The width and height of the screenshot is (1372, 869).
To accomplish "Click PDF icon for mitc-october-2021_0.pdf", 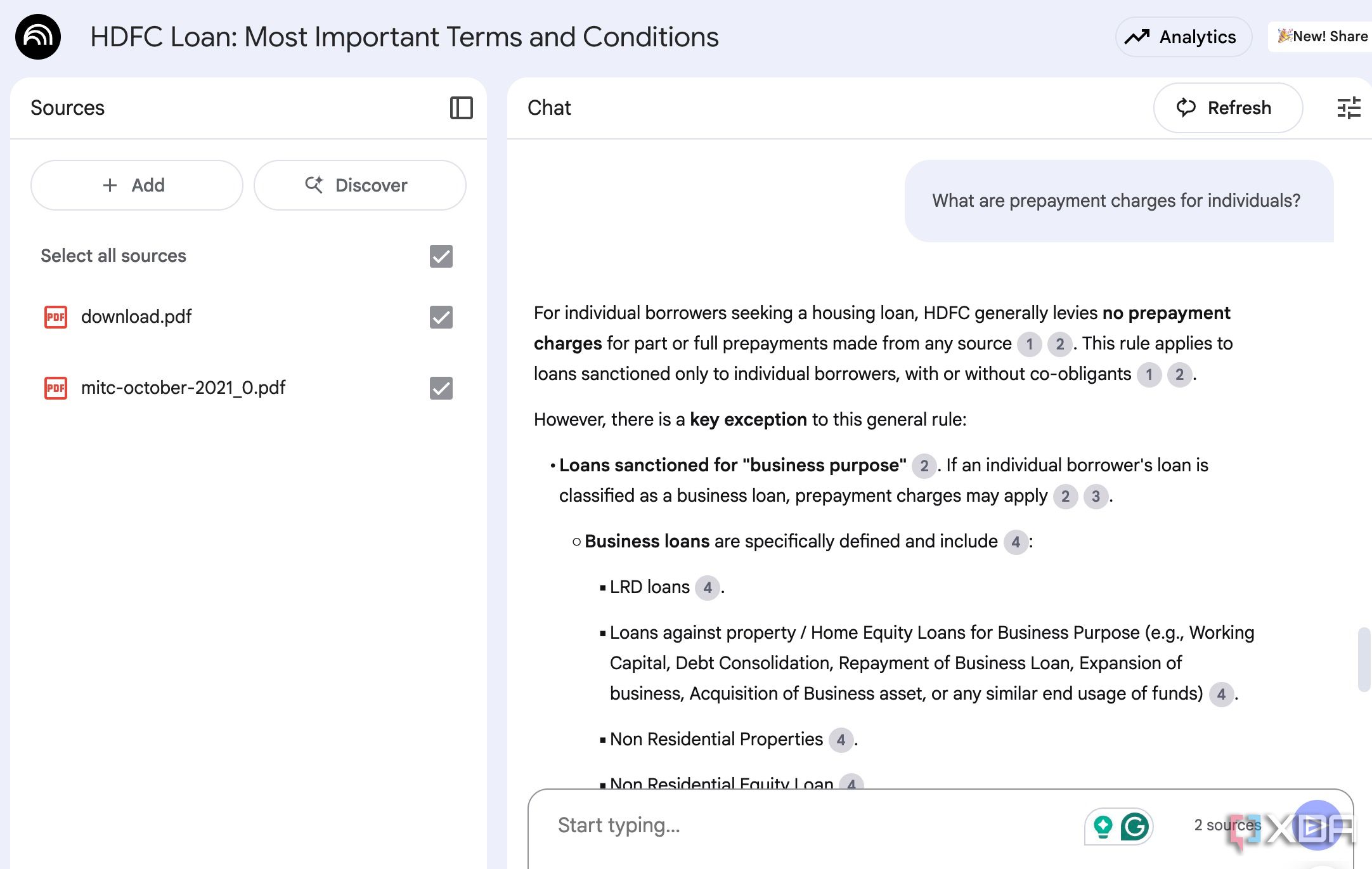I will click(x=56, y=388).
